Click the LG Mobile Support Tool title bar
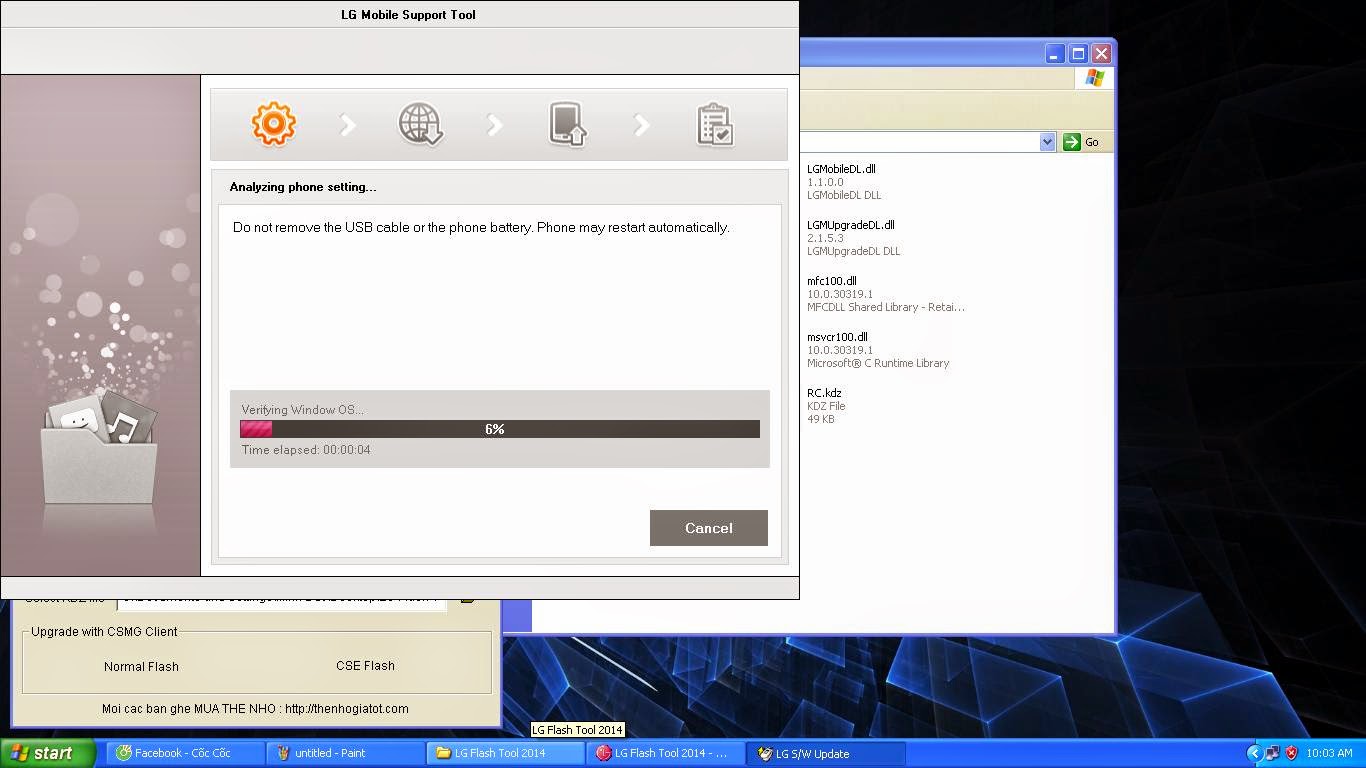The width and height of the screenshot is (1366, 768). (400, 14)
